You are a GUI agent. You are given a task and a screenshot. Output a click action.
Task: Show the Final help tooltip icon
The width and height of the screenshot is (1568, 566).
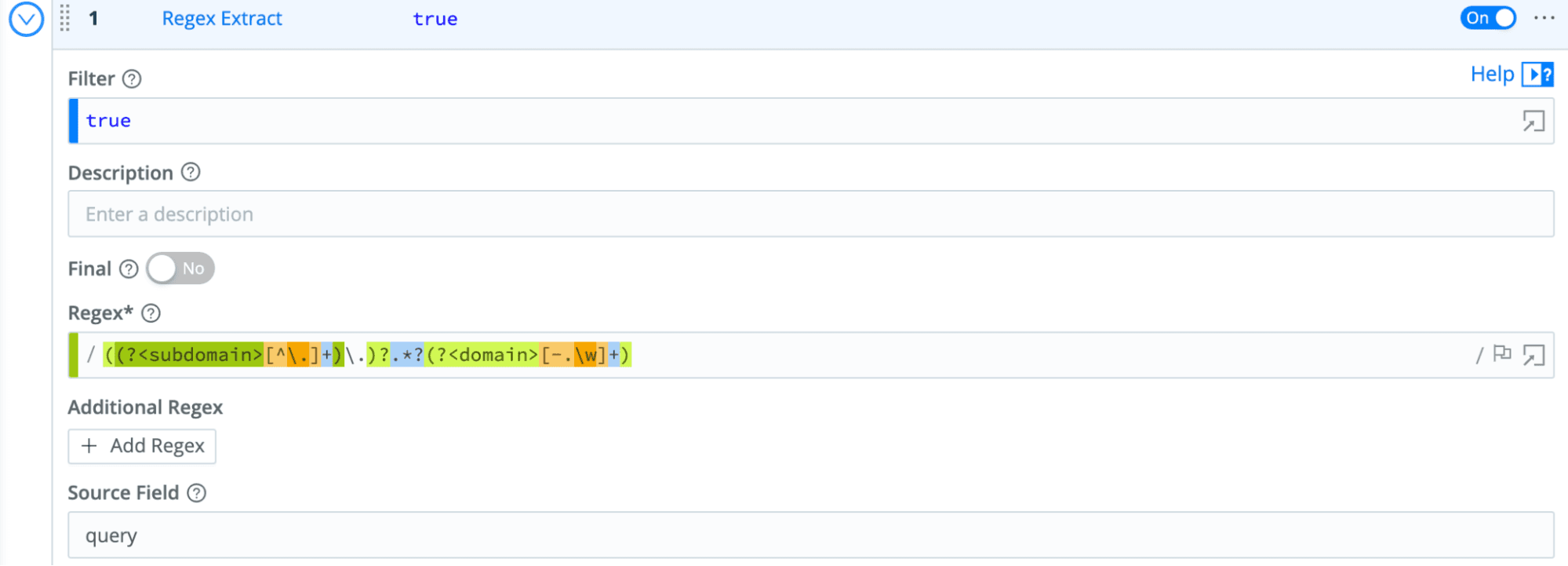129,269
